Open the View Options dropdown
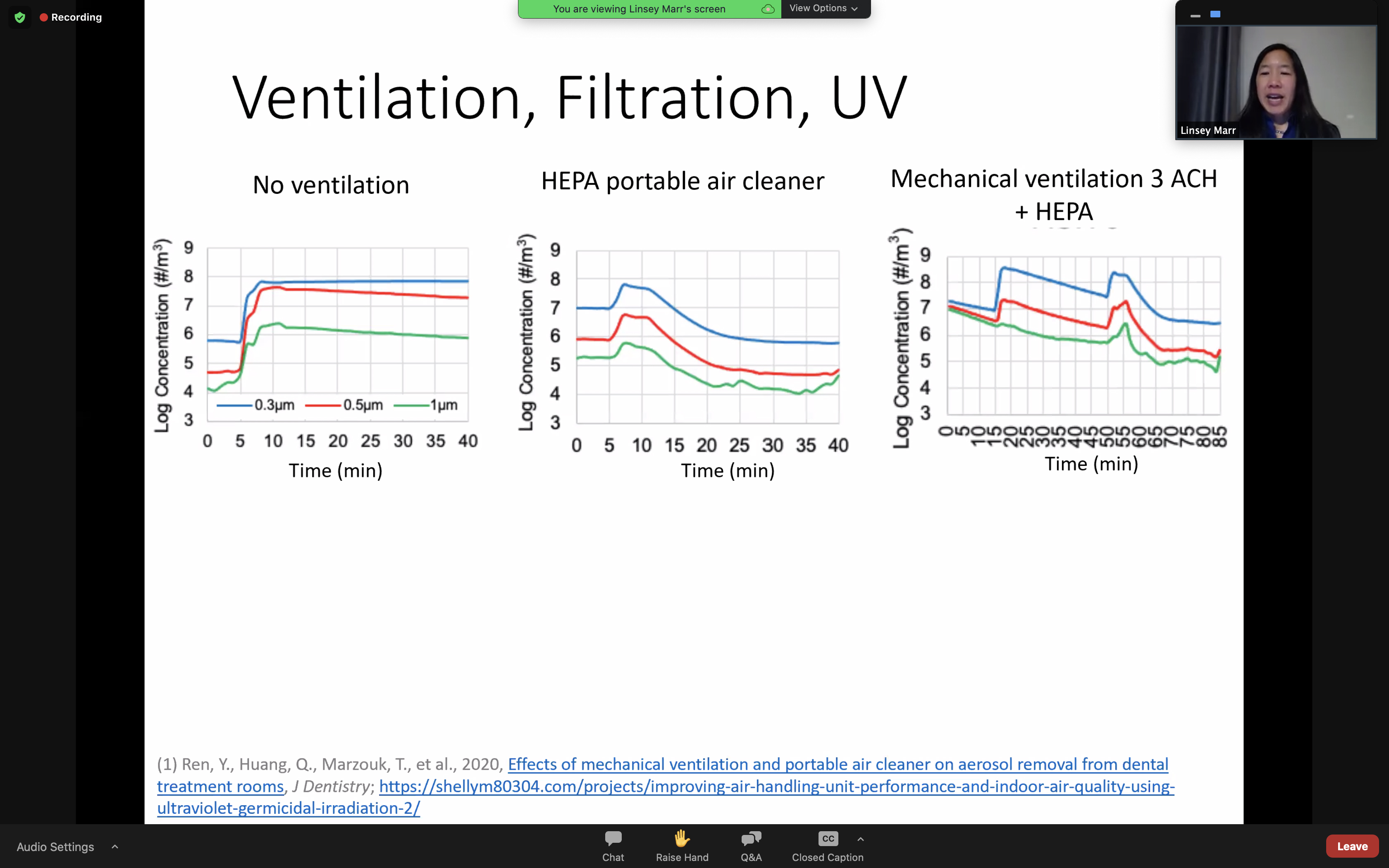This screenshot has width=1389, height=868. 824,9
